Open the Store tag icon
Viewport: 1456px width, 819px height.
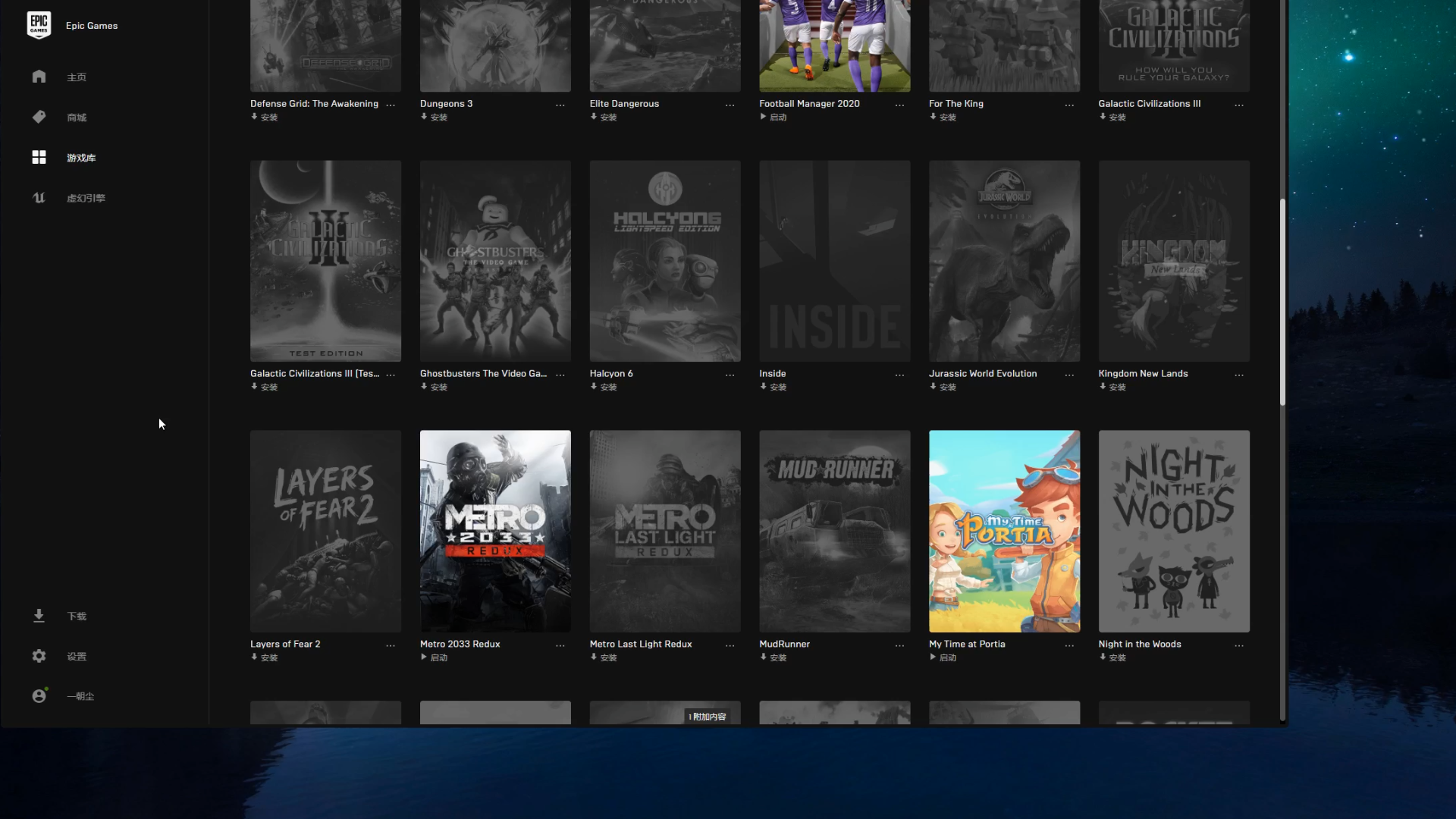(39, 117)
